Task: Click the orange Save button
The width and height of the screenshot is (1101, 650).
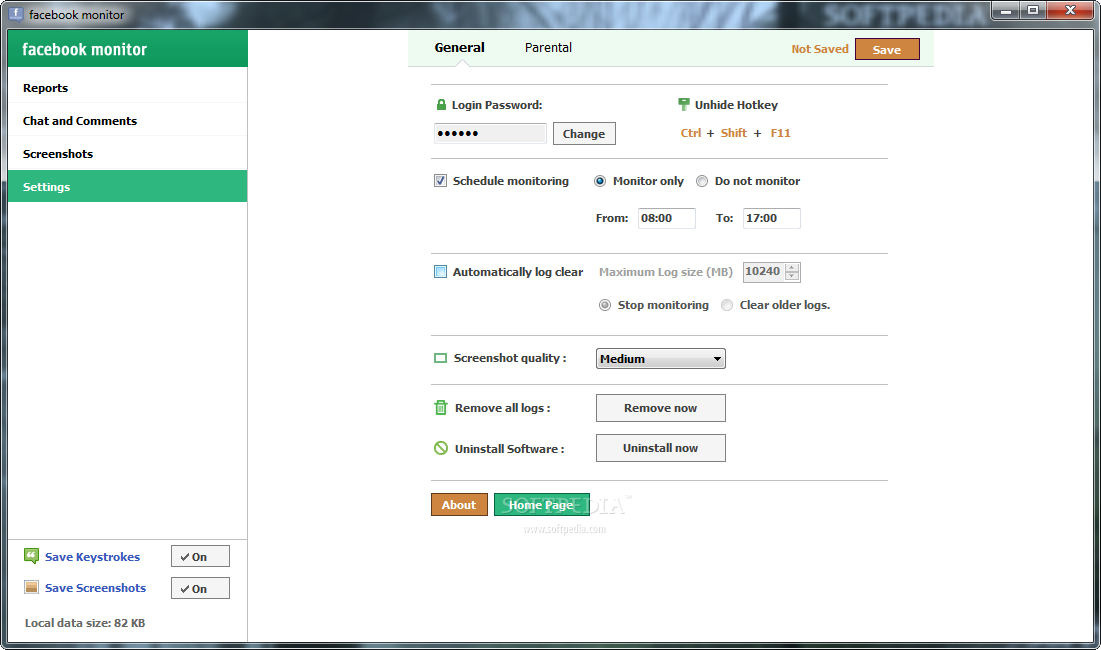Action: click(x=887, y=49)
